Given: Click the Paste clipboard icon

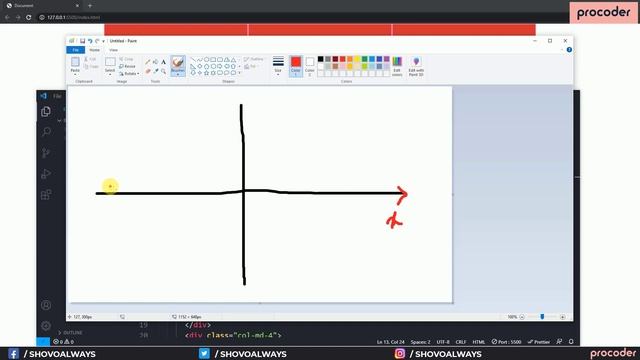Looking at the screenshot, I should [x=75, y=62].
